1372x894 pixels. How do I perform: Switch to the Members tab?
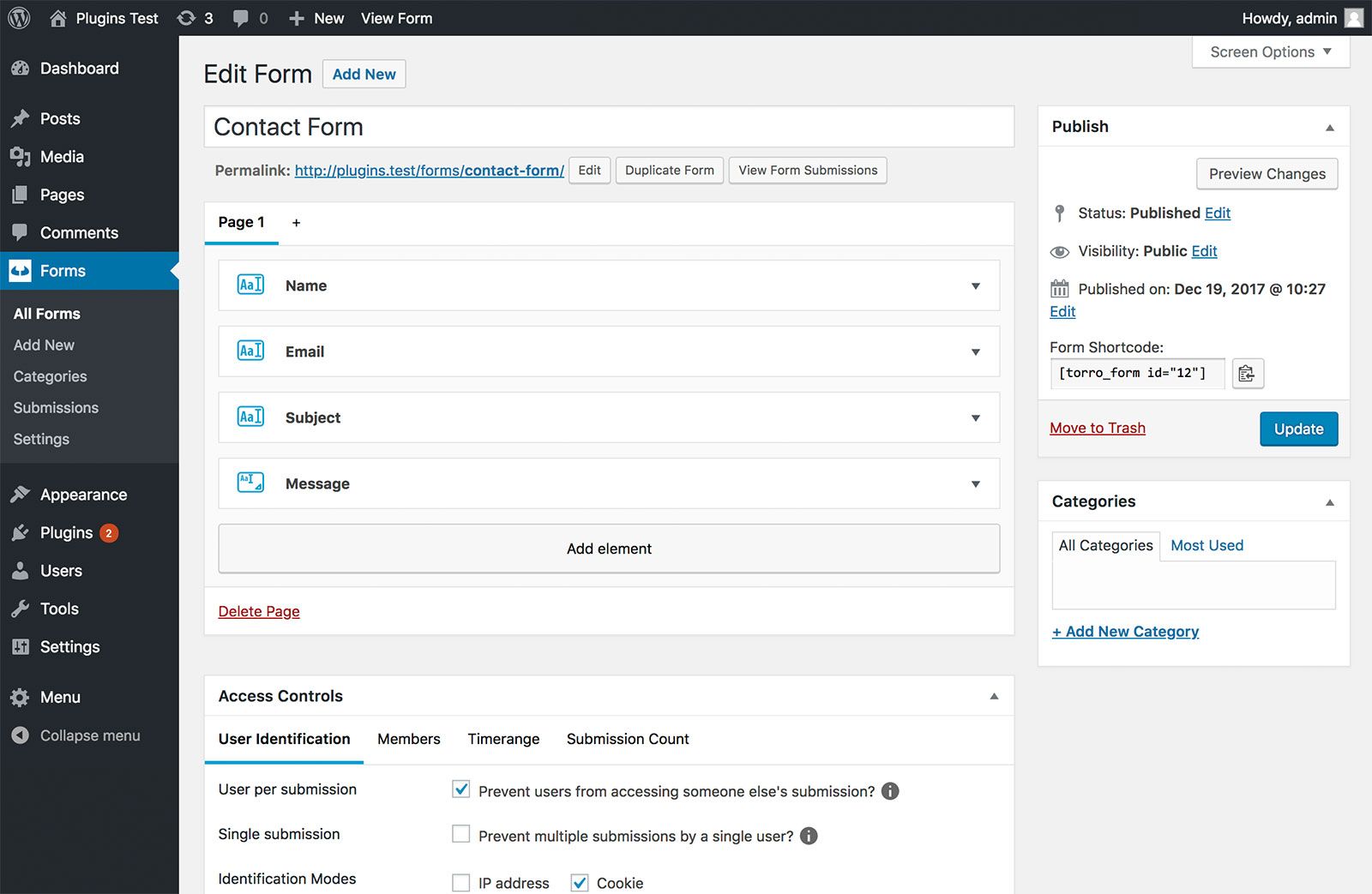pos(408,739)
